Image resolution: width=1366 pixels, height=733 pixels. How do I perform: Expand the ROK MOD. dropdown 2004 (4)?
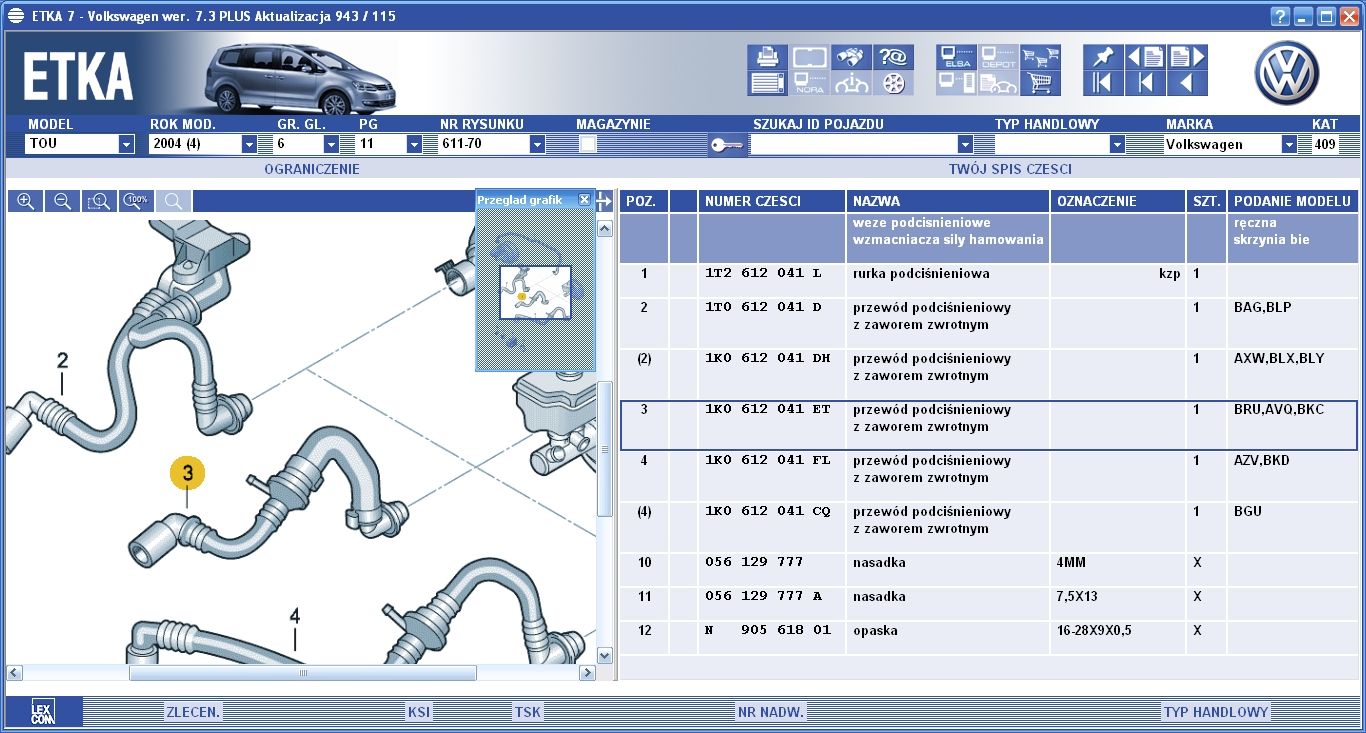(x=249, y=144)
